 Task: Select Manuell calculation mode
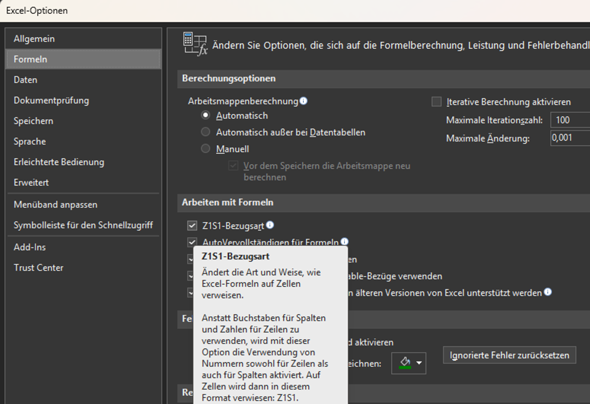tap(205, 149)
